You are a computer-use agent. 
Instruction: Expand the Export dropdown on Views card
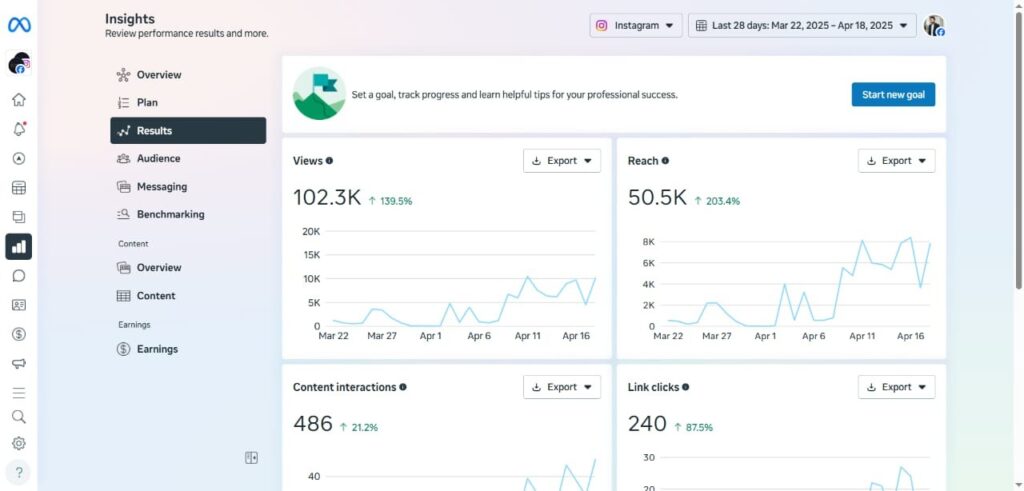pos(561,161)
